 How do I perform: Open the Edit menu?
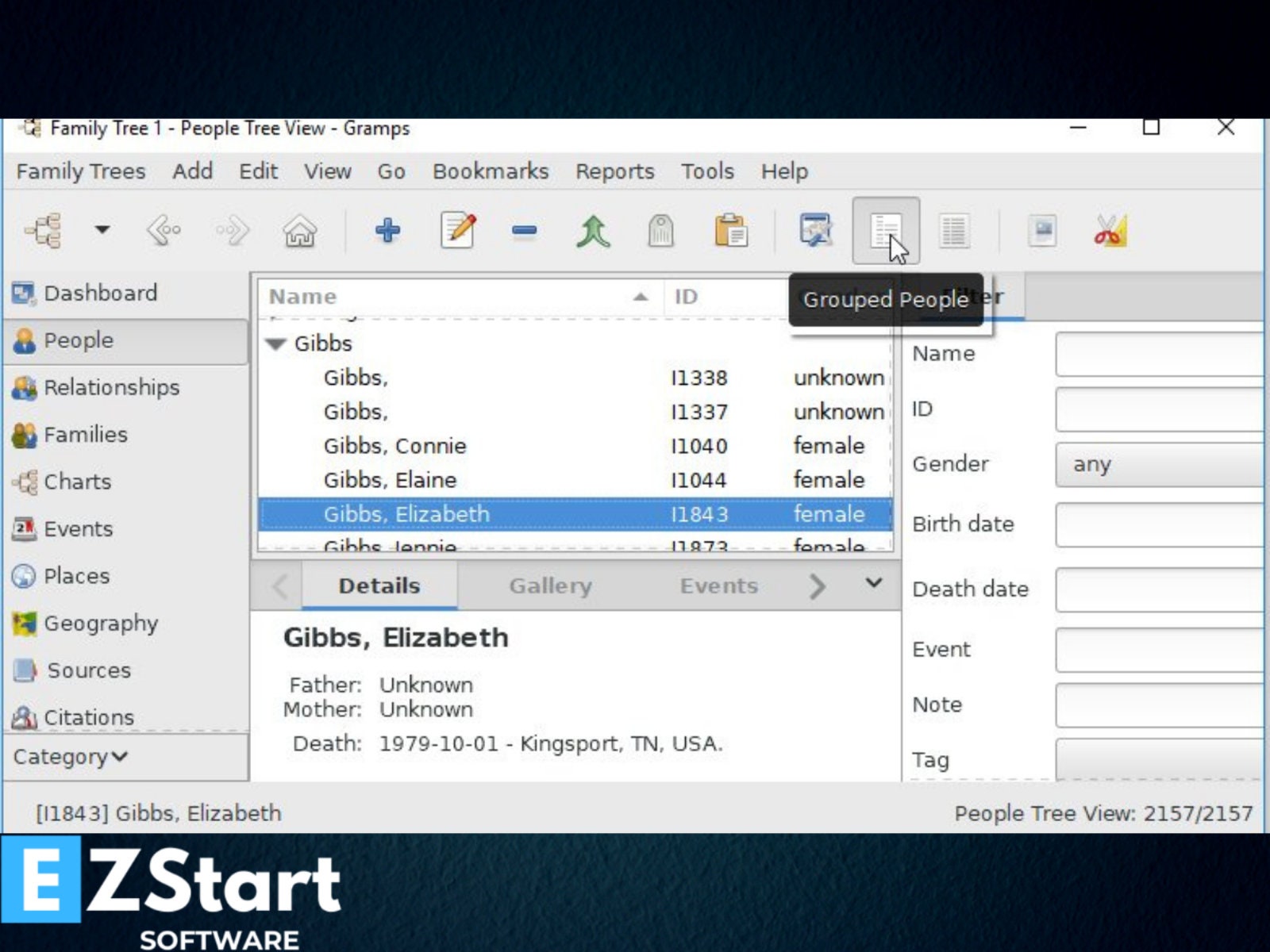click(259, 171)
